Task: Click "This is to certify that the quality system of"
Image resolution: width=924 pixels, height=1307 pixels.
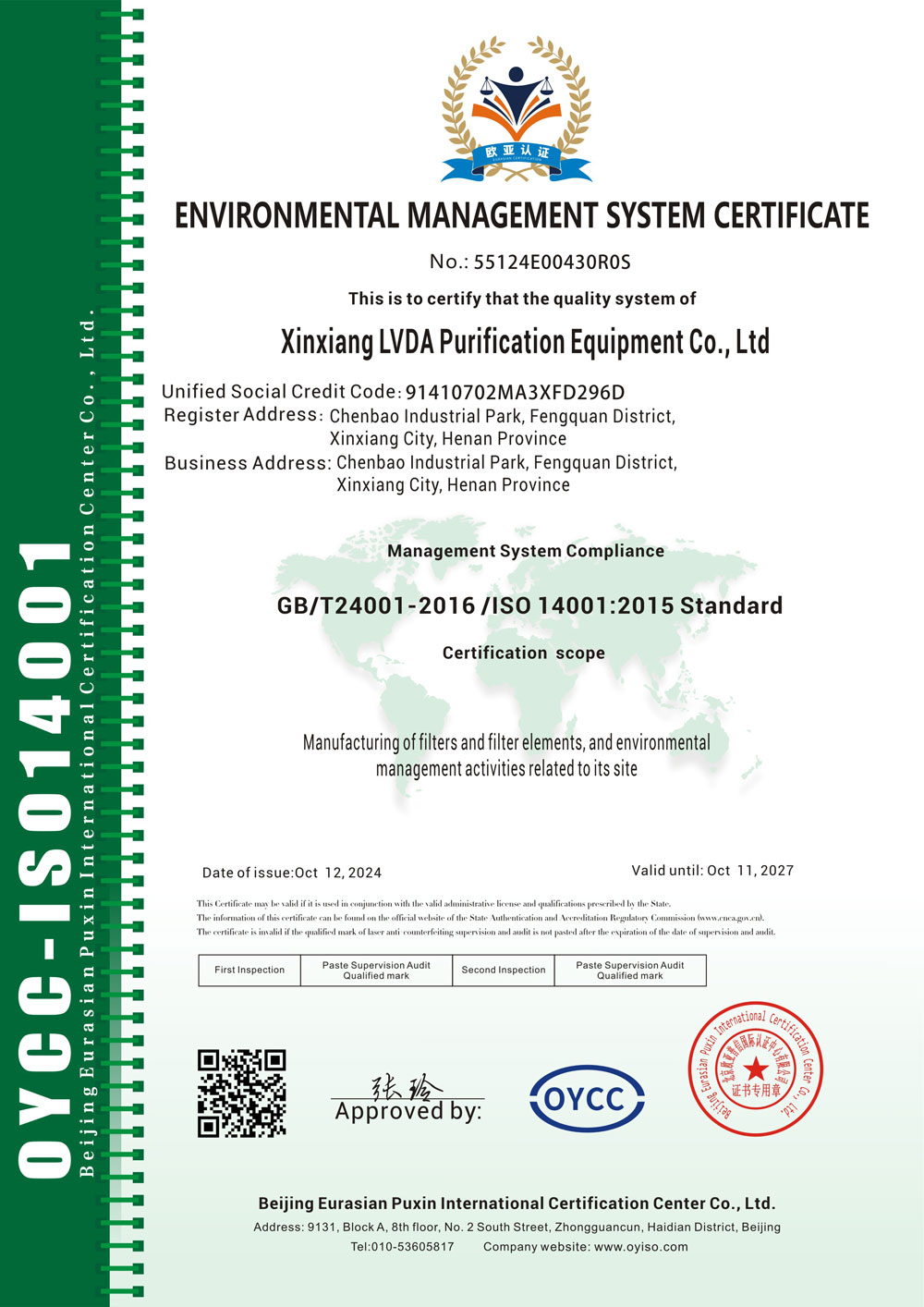Action: point(522,299)
